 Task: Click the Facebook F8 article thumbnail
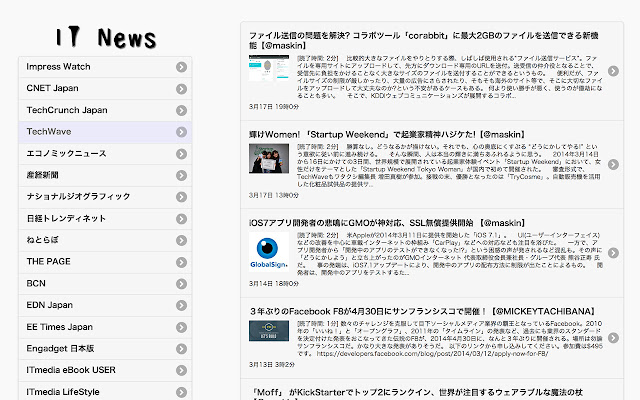(269, 331)
